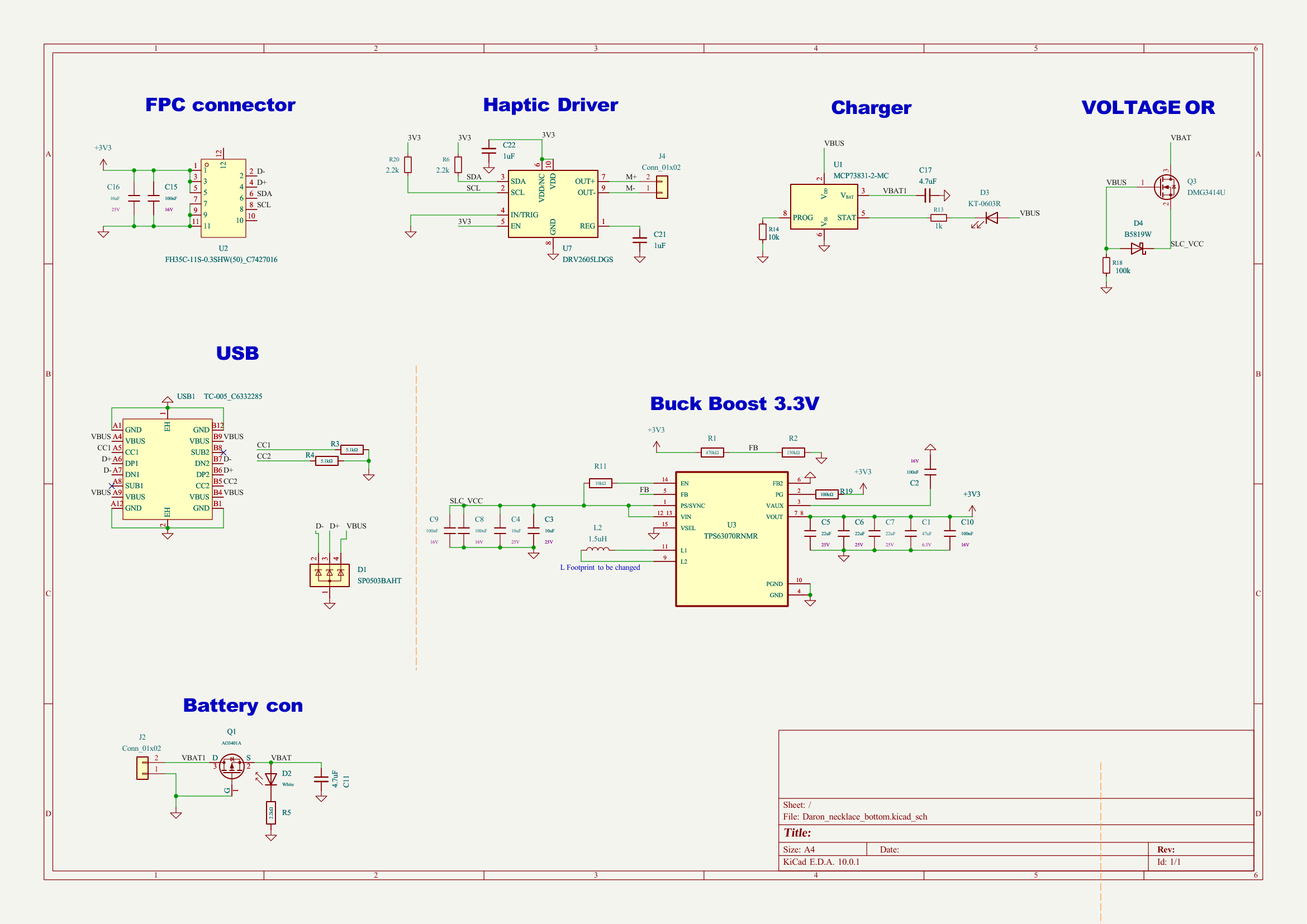Image resolution: width=1307 pixels, height=924 pixels.
Task: Click the 'Title:' field in title block
Action: click(797, 832)
